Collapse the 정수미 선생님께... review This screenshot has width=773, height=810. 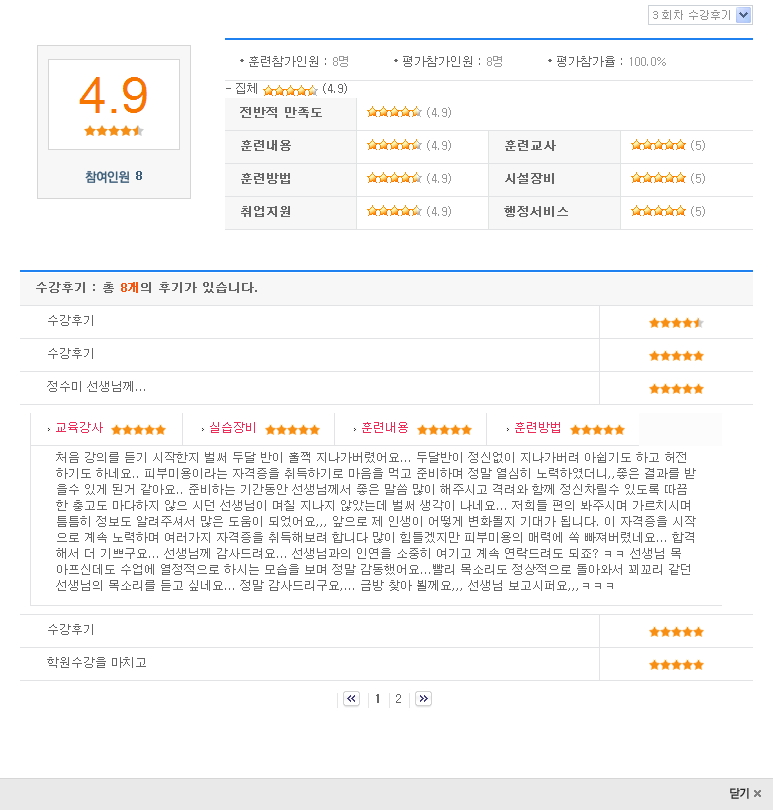(96, 387)
